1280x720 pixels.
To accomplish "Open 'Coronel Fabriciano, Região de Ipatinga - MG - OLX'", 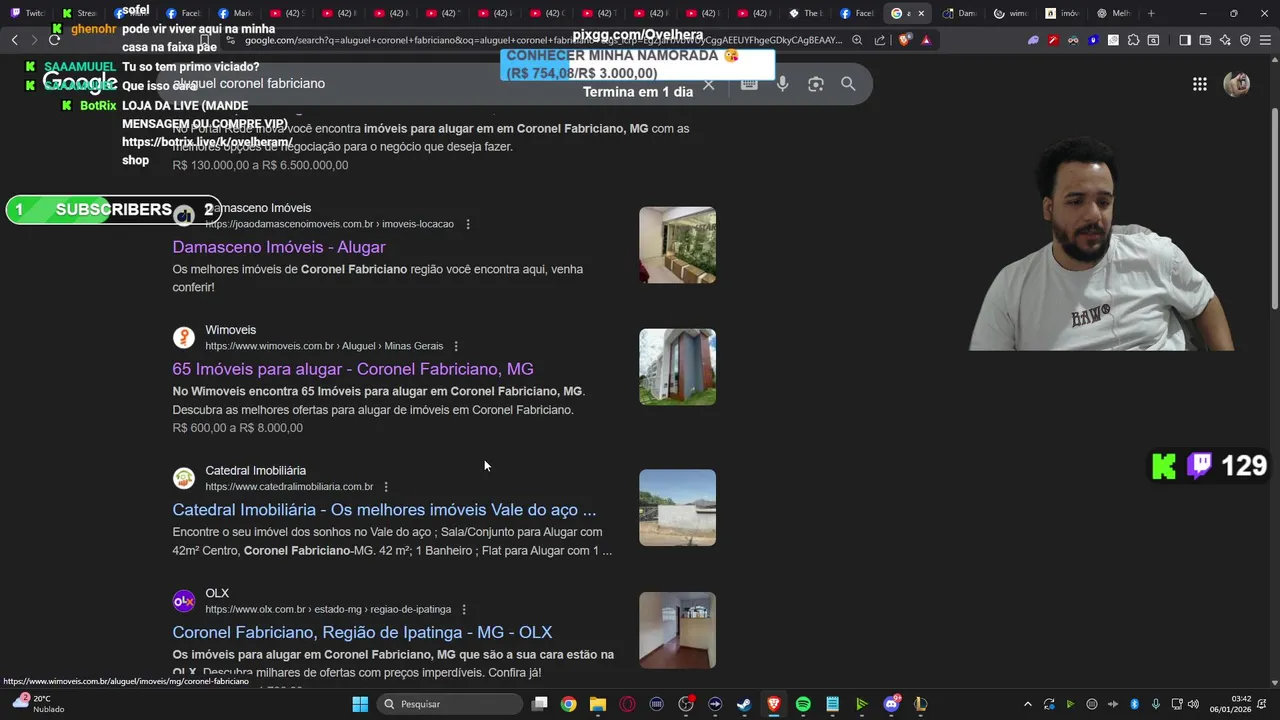I will pos(362,632).
